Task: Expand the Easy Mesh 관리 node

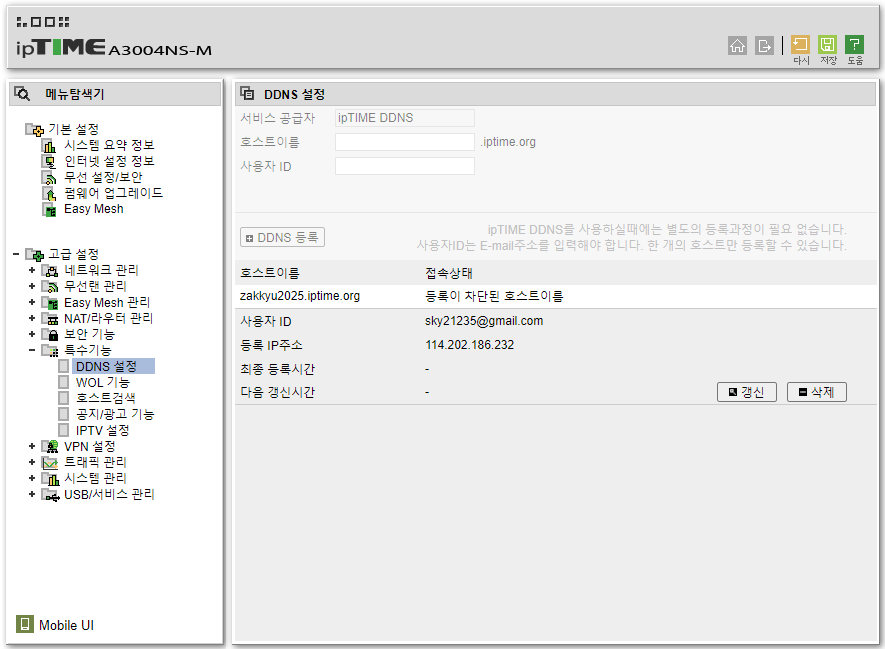Action: pyautogui.click(x=32, y=302)
